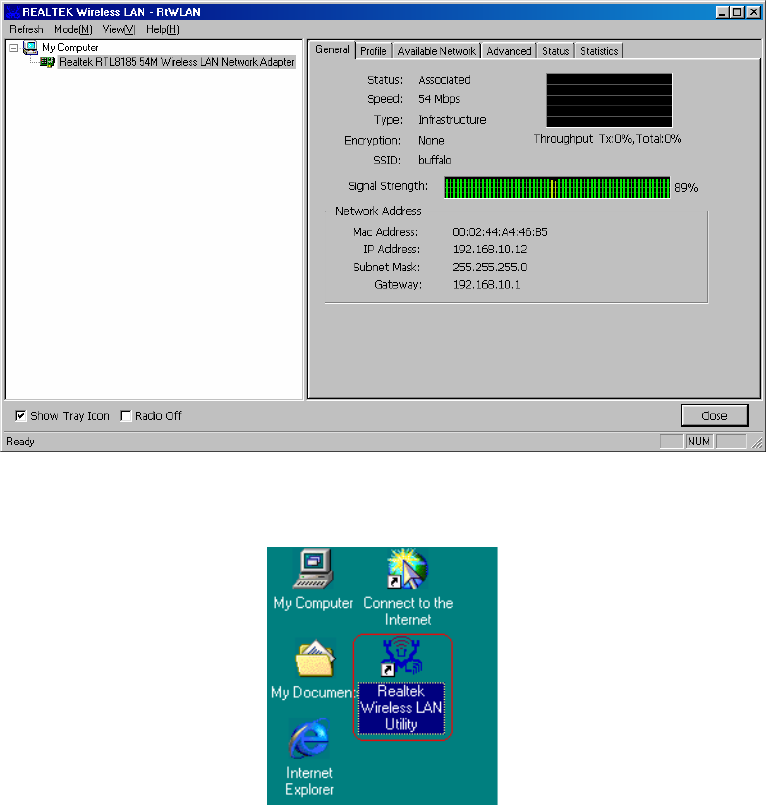Image resolution: width=766 pixels, height=805 pixels.
Task: Click the NUM indicator in the status bar
Action: click(x=699, y=442)
